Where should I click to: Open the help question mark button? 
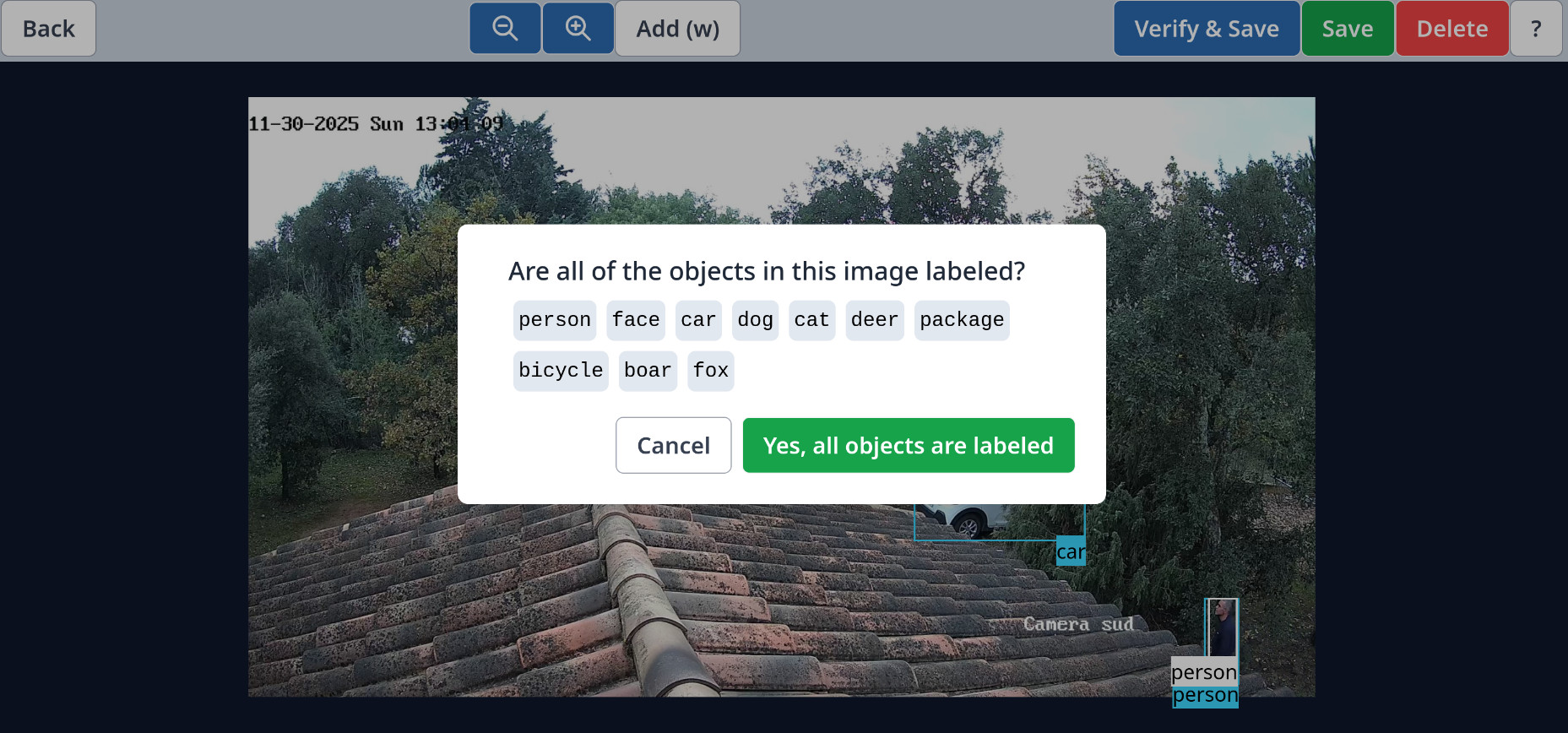[x=1535, y=29]
